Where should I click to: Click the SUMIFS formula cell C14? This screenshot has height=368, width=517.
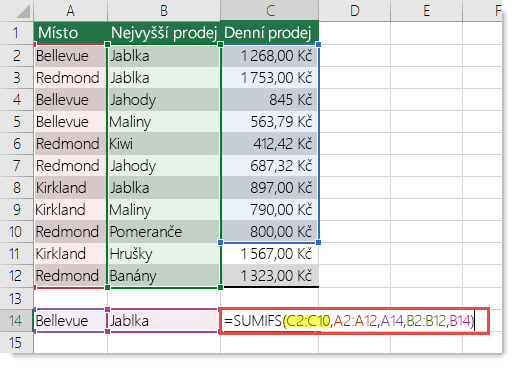354,321
